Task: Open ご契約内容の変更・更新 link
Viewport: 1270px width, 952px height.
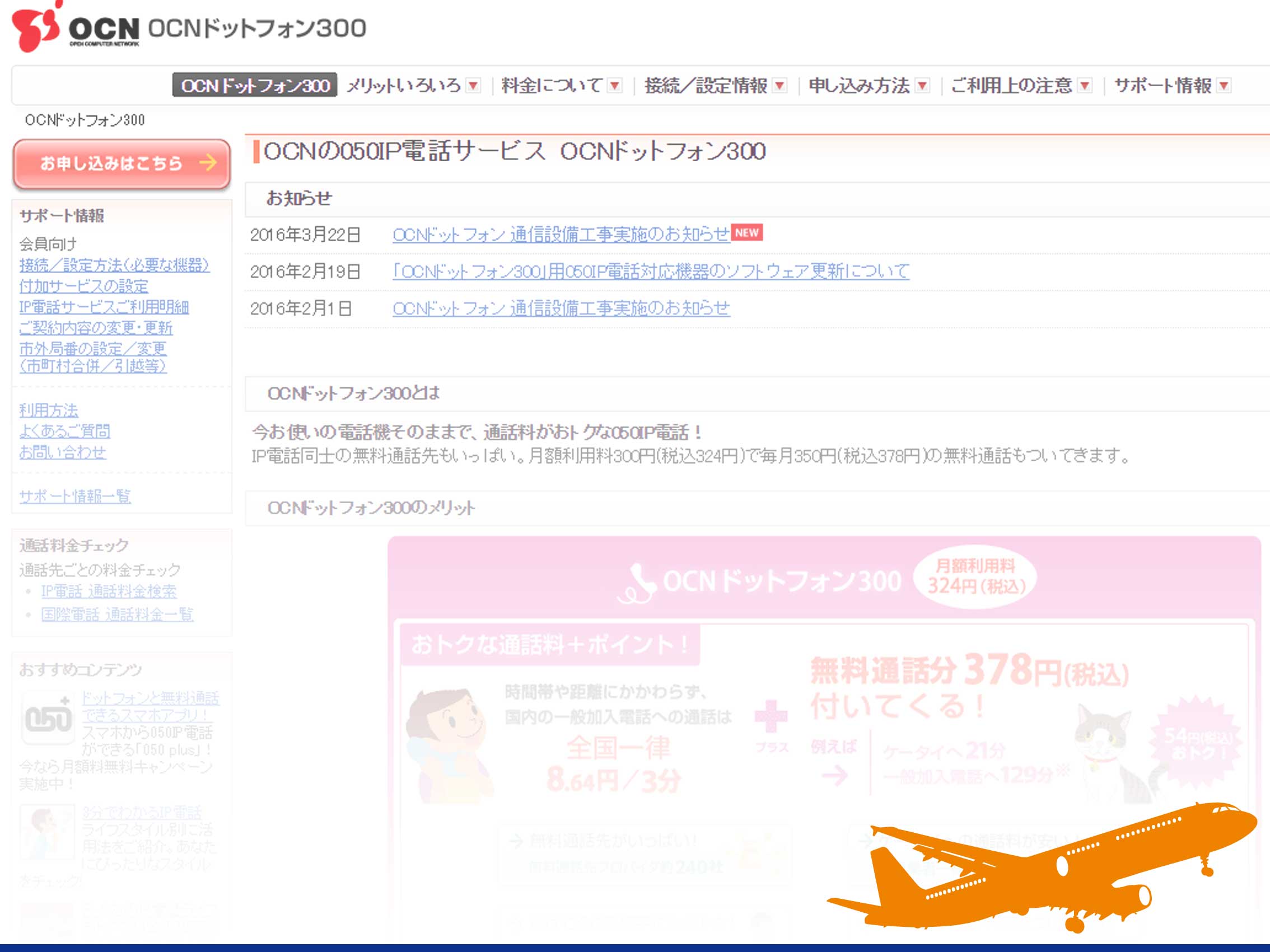Action: (x=96, y=327)
